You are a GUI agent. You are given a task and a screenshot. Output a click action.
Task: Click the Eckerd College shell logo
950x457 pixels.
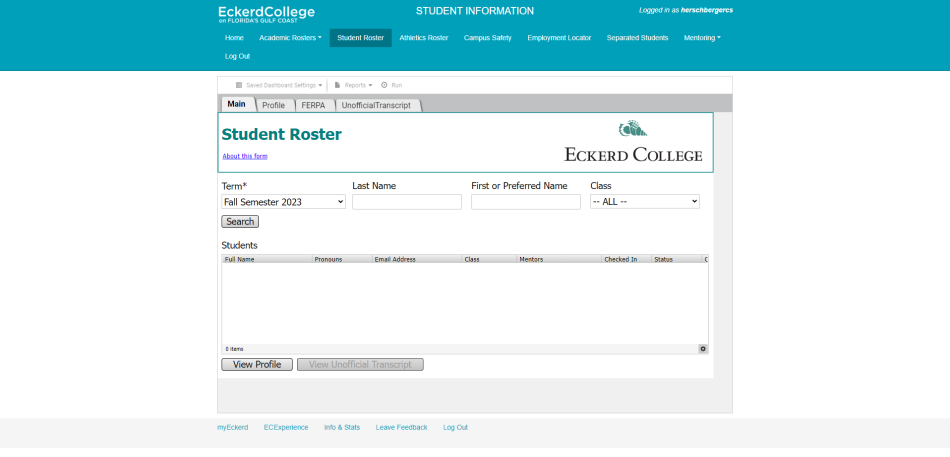click(632, 129)
